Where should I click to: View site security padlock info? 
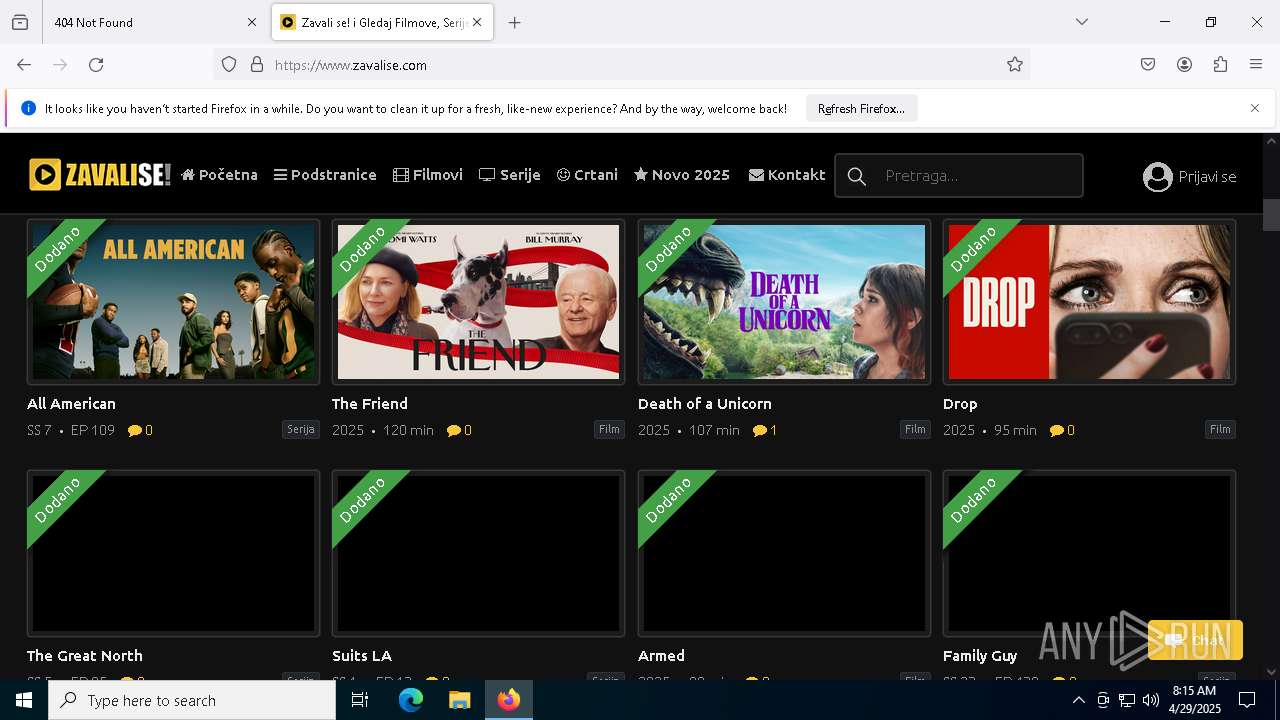pyautogui.click(x=257, y=65)
